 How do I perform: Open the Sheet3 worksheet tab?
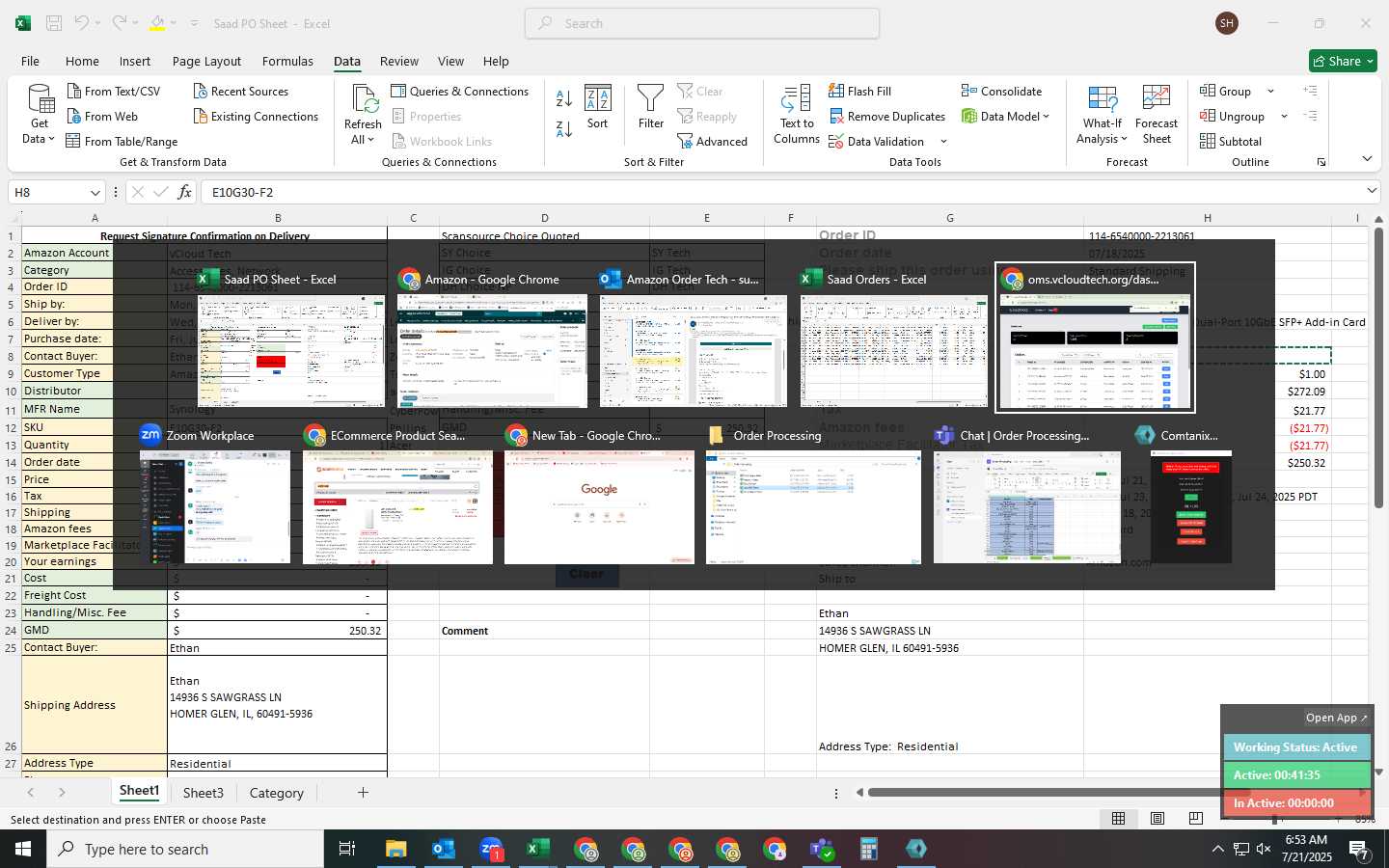click(x=203, y=793)
